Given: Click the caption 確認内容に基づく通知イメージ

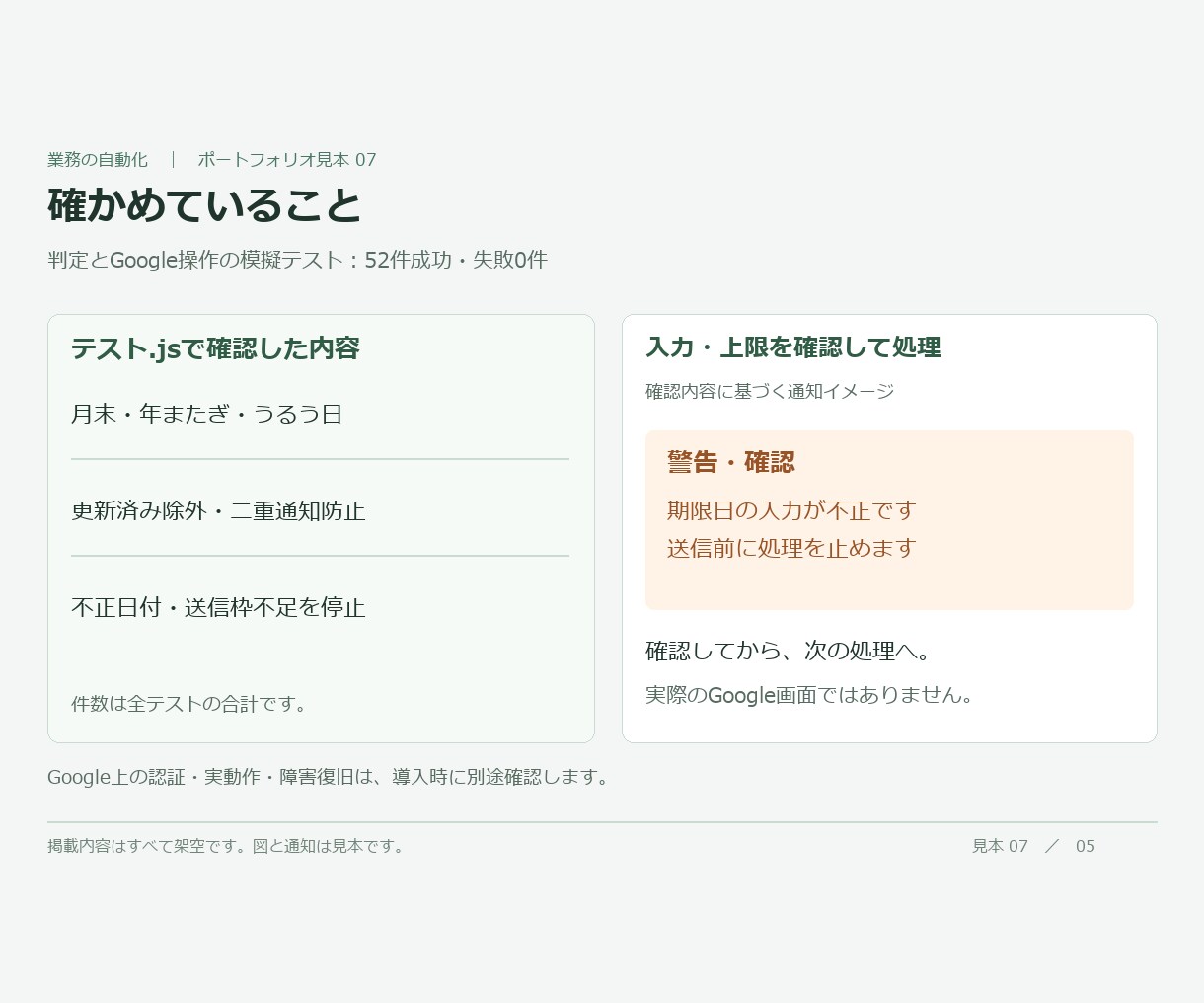Looking at the screenshot, I should (x=770, y=391).
